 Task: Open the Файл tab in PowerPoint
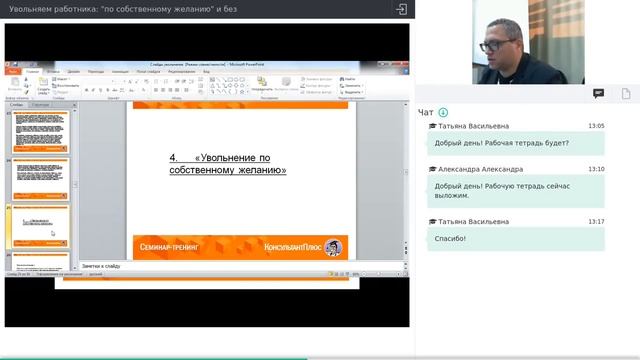[x=13, y=71]
